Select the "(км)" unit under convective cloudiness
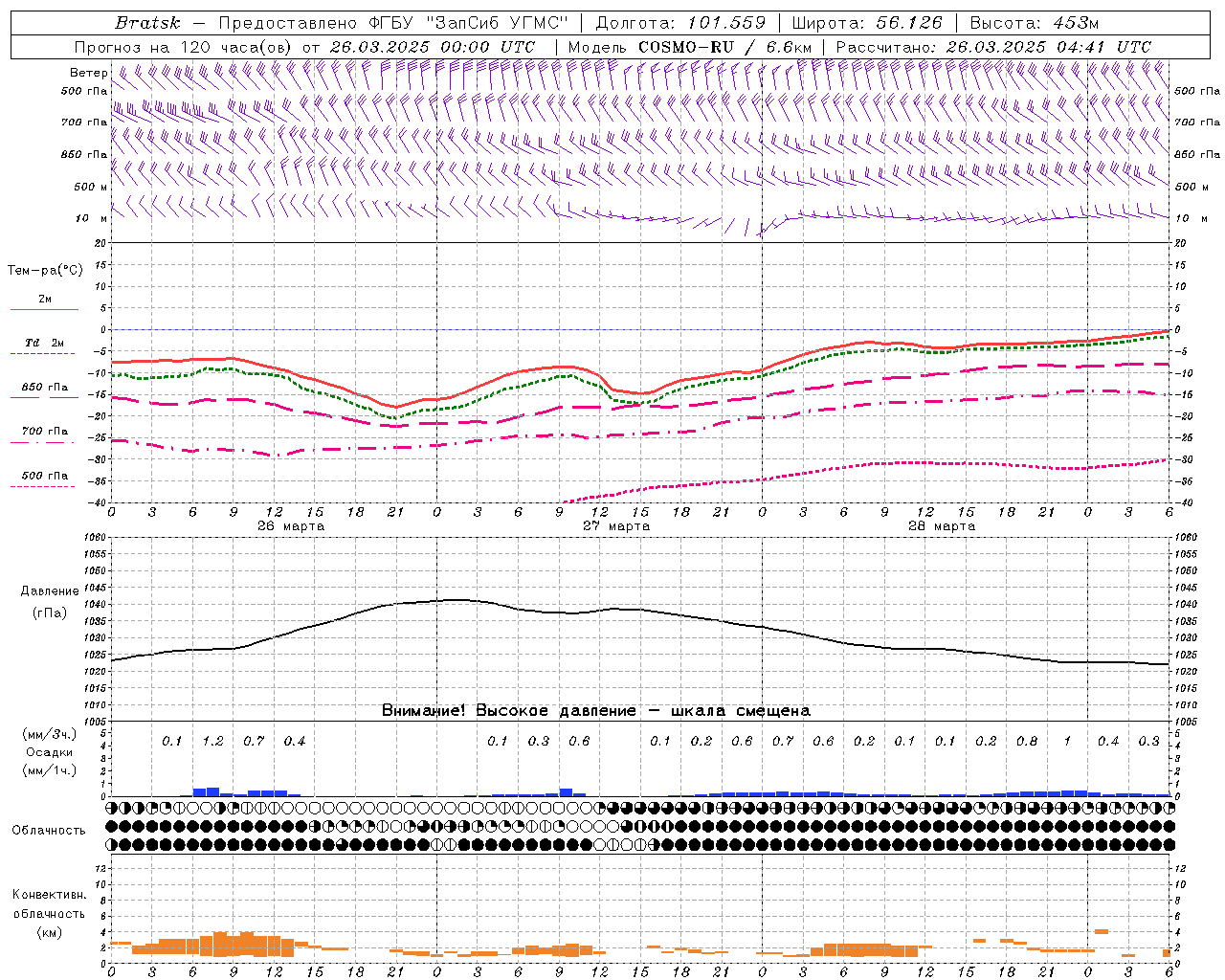 (x=49, y=932)
